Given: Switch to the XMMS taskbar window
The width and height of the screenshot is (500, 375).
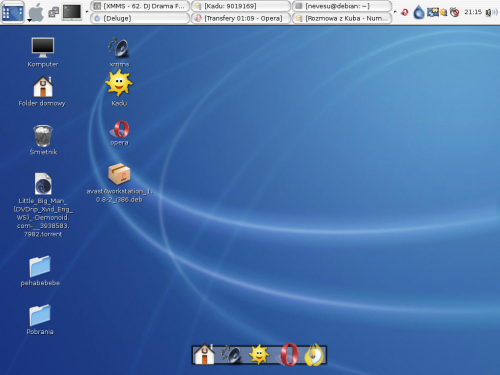Looking at the screenshot, I should click(x=140, y=6).
